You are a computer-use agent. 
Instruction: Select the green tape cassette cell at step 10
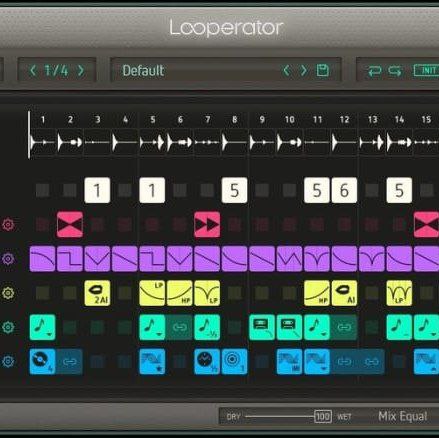click(x=289, y=327)
